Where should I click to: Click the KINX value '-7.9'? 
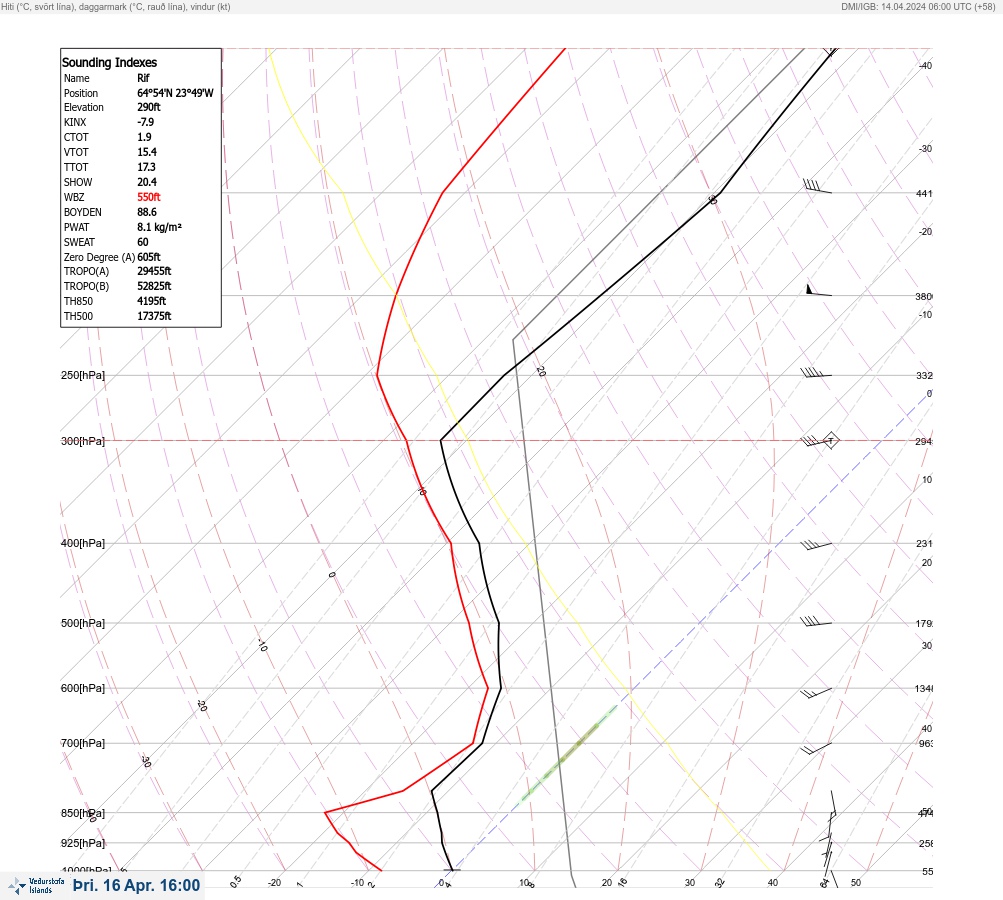coord(145,122)
